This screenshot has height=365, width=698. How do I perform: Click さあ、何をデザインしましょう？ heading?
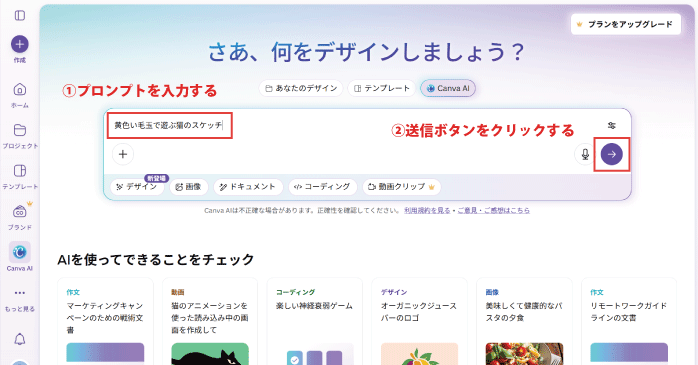tap(366, 52)
